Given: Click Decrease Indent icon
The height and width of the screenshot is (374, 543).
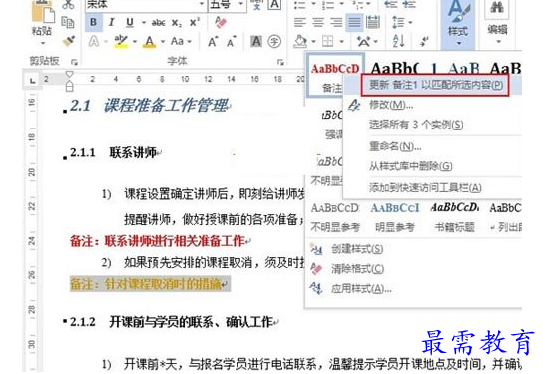Looking at the screenshot, I should [391, 5].
